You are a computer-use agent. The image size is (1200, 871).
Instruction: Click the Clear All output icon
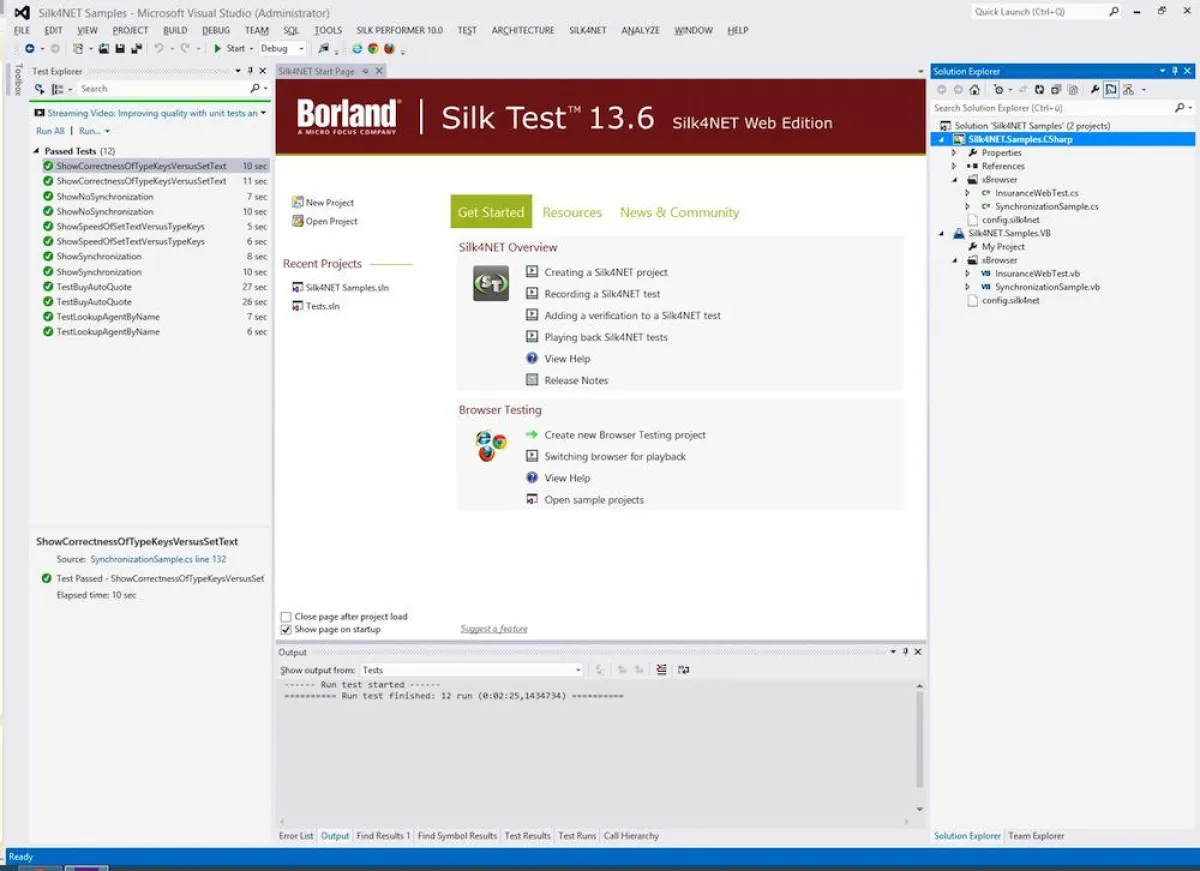click(661, 670)
